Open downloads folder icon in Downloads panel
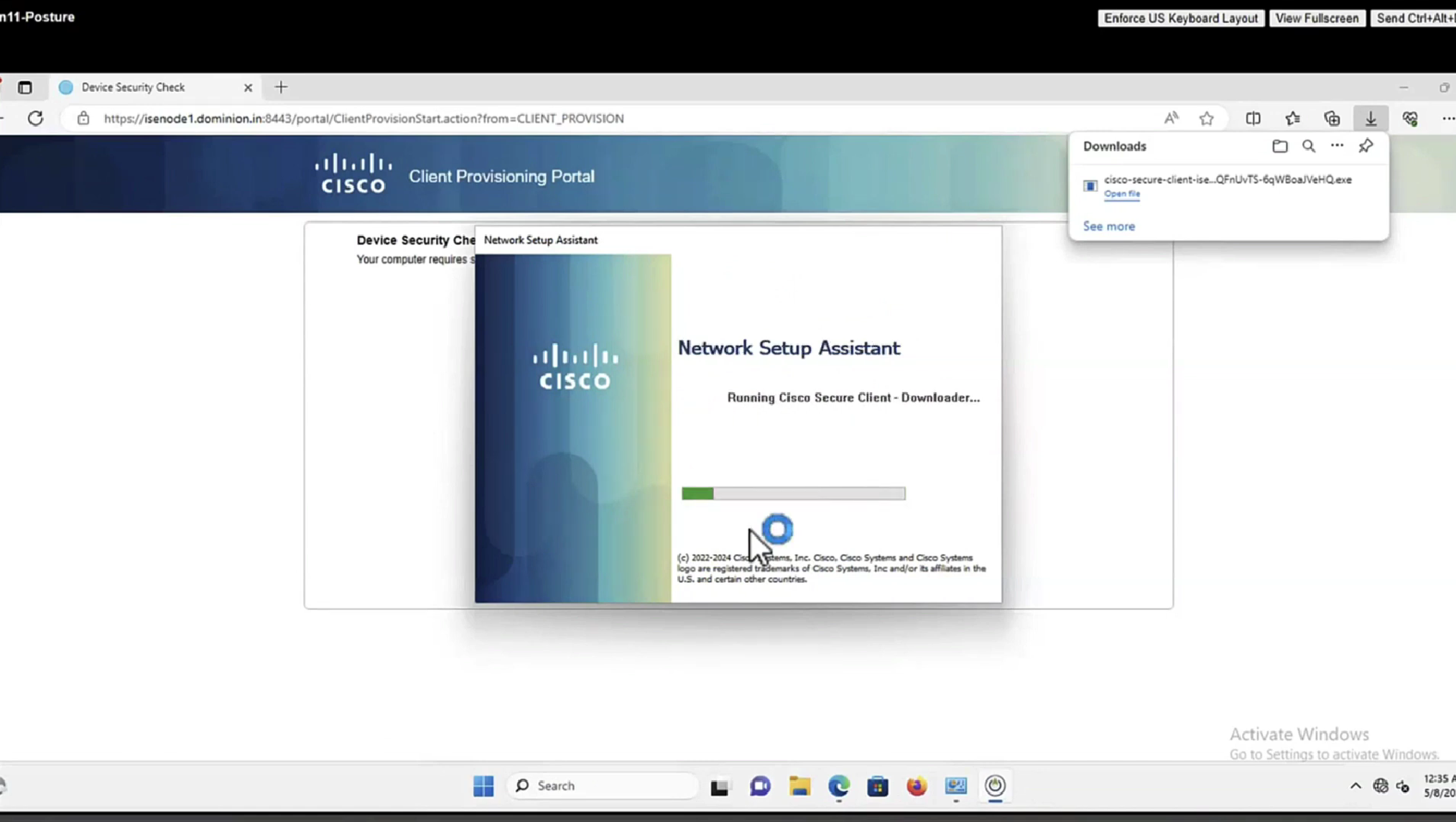 point(1279,147)
